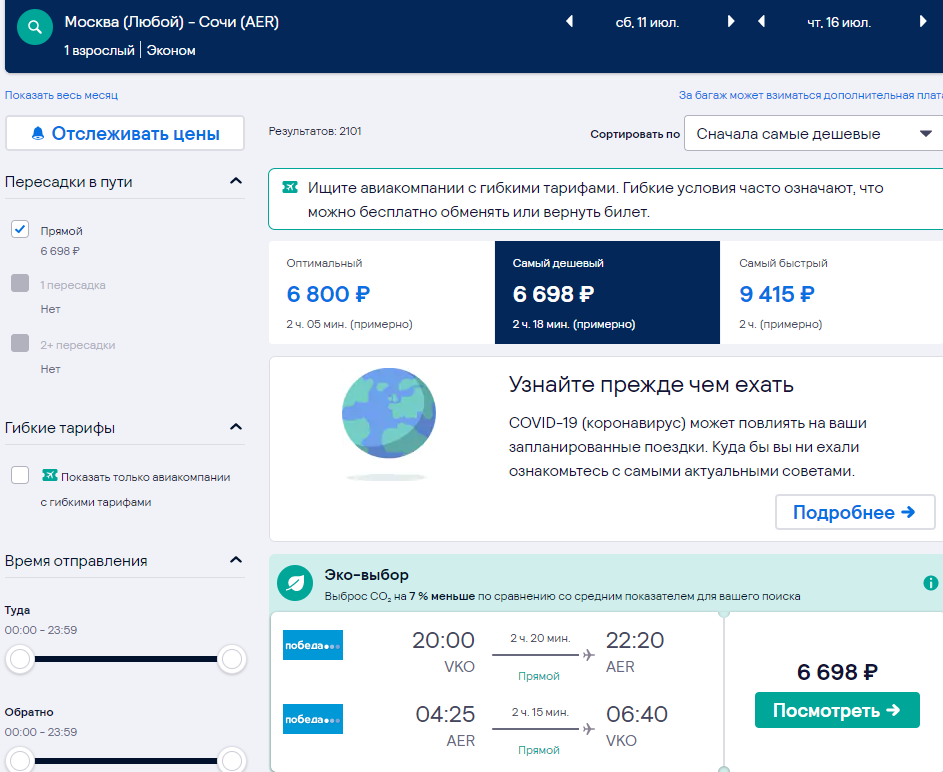
Task: Select the Самый дешевый 6 698 ₽ tab
Action: [607, 293]
